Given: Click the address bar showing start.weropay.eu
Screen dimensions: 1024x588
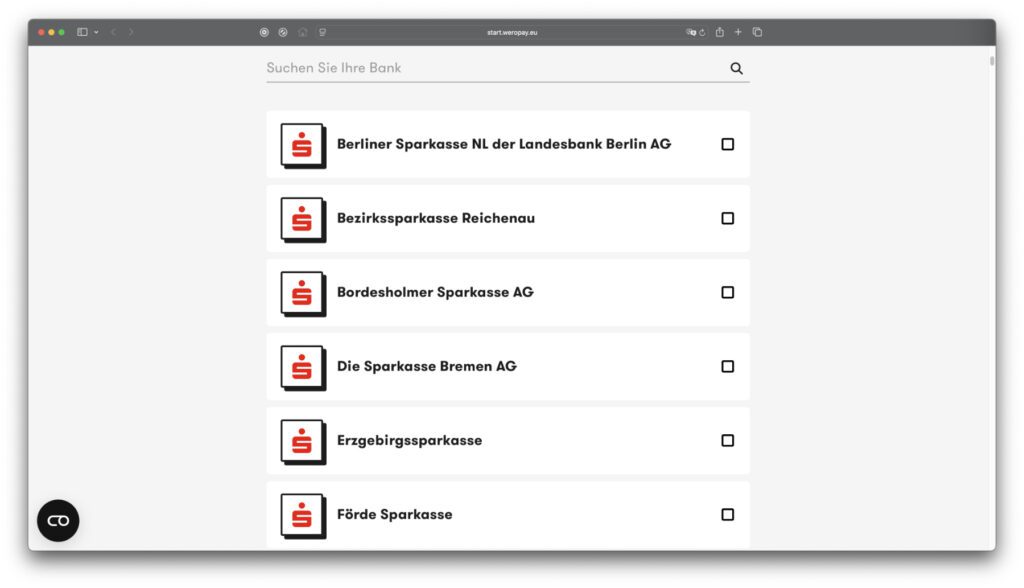Looking at the screenshot, I should 510,31.
